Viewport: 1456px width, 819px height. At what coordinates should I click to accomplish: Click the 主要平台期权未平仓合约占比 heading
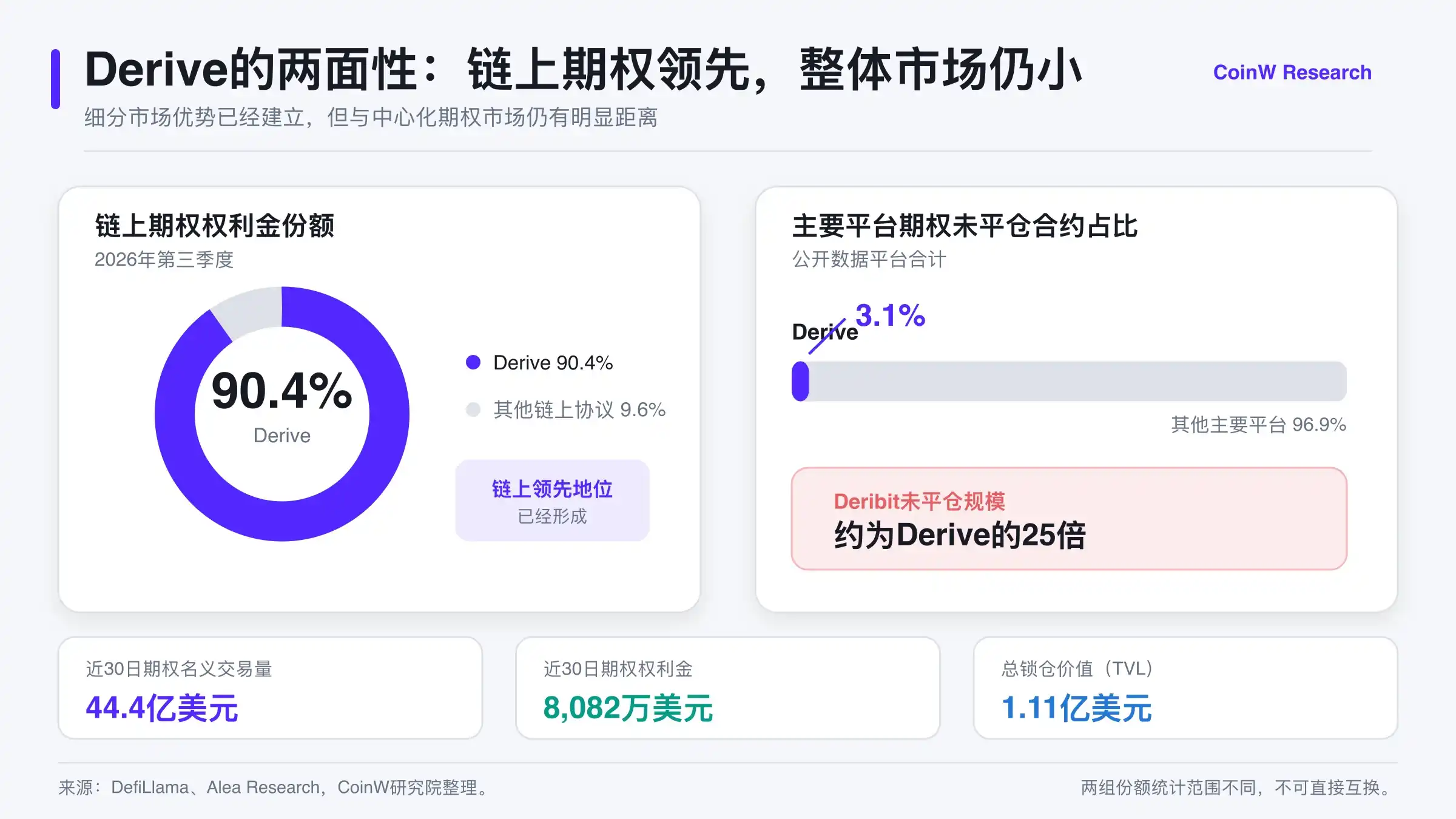click(x=965, y=226)
